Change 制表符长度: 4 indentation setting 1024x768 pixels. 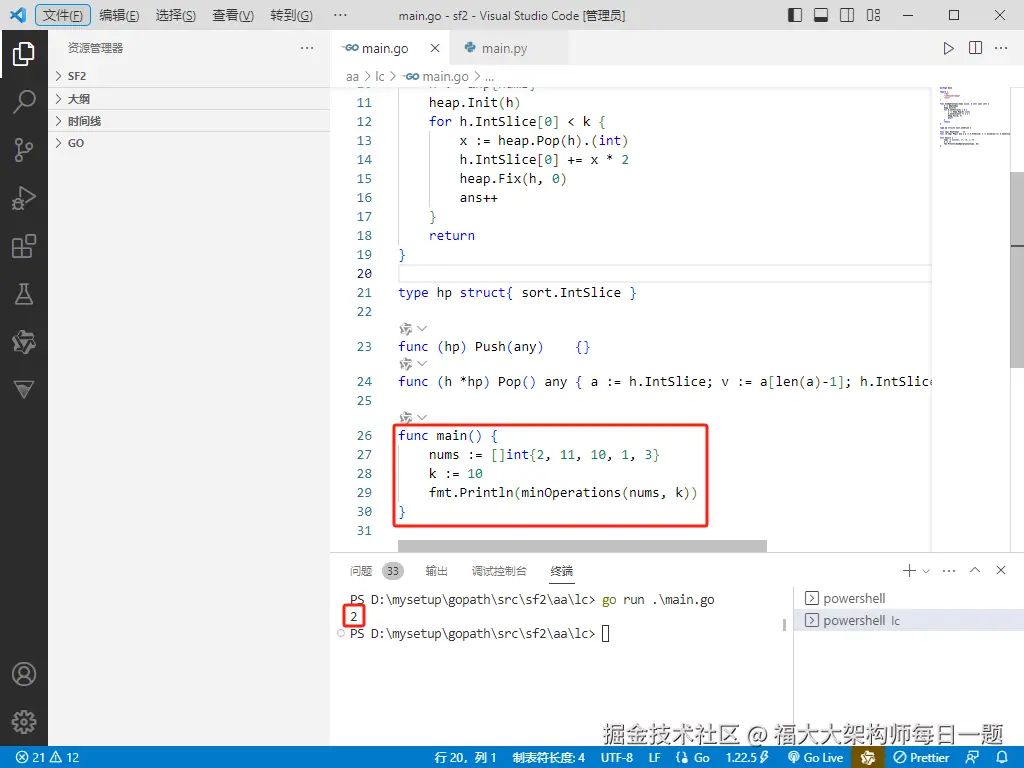click(549, 758)
